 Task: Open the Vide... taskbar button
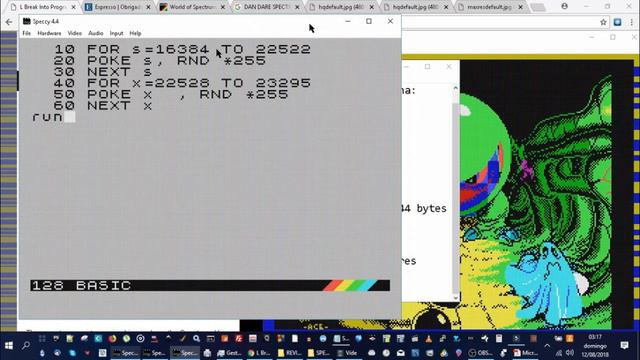tap(348, 353)
